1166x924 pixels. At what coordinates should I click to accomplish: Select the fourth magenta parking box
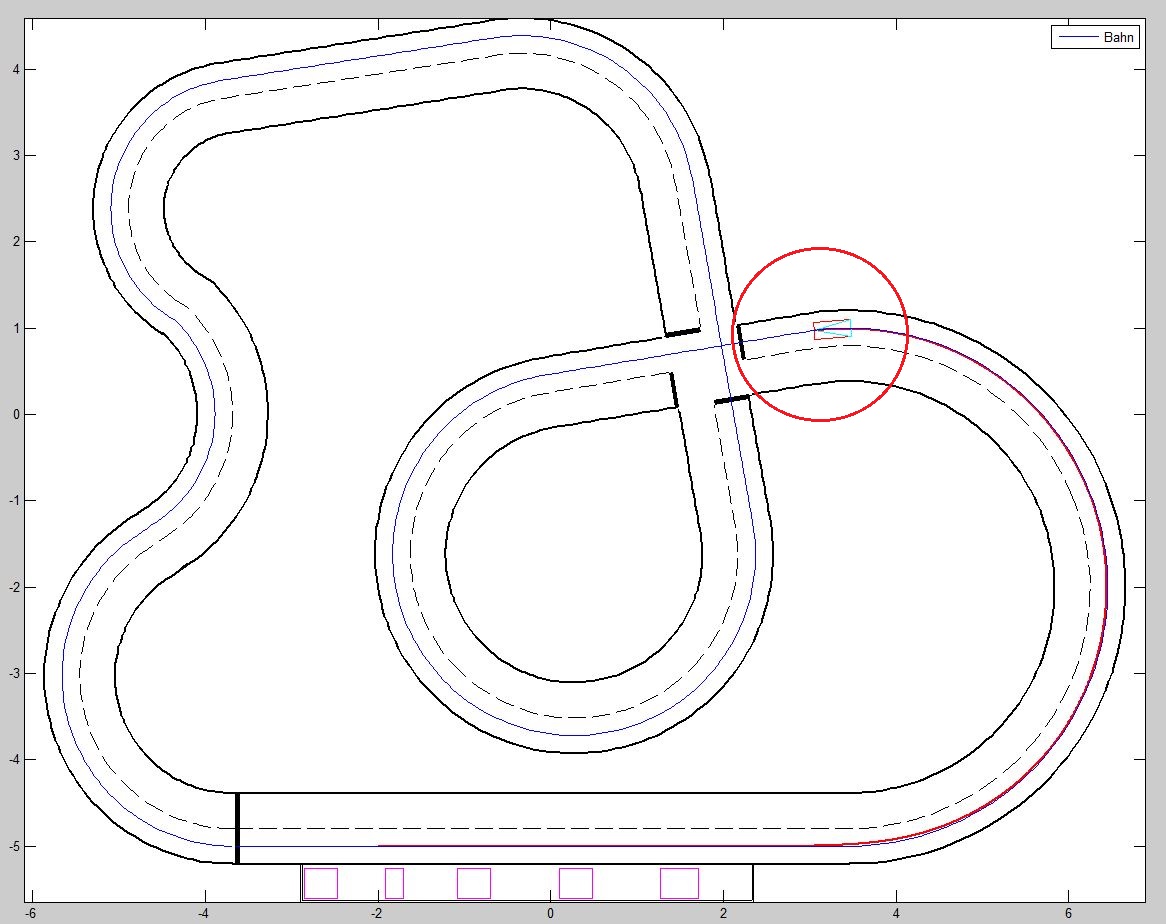pos(576,883)
